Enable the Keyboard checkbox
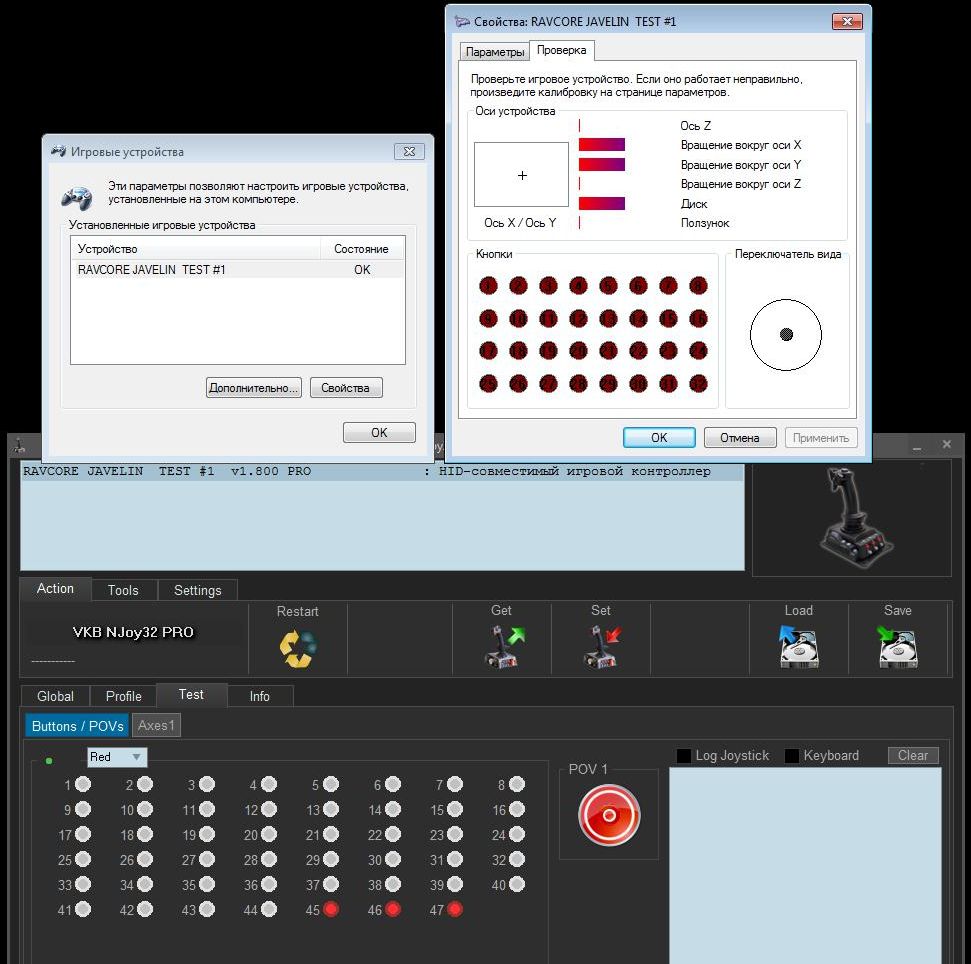The image size is (971, 964). click(791, 755)
